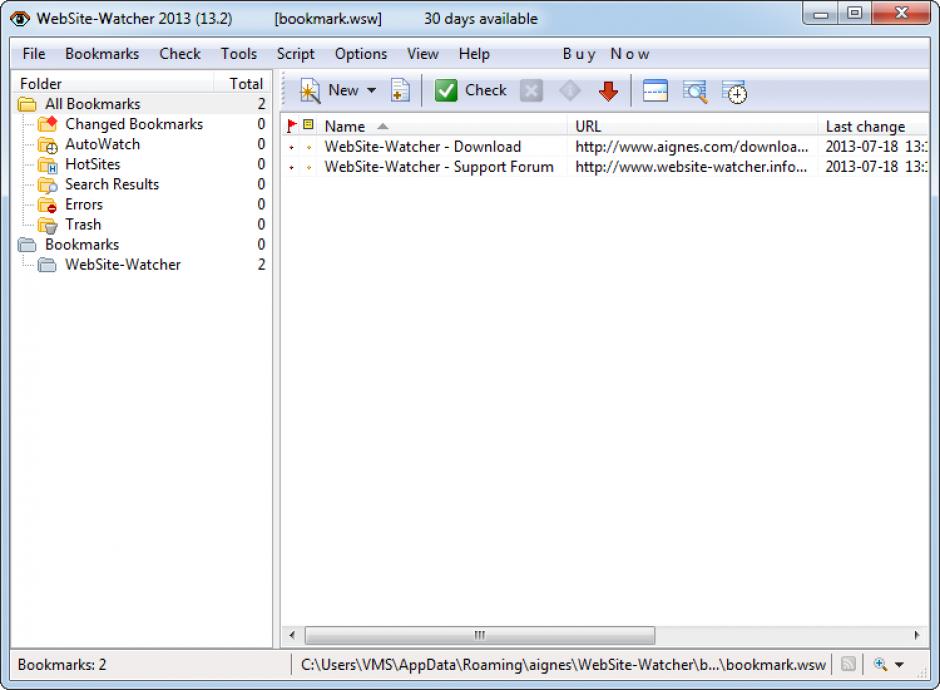The width and height of the screenshot is (940, 690).
Task: Open the Options menu
Action: point(361,54)
